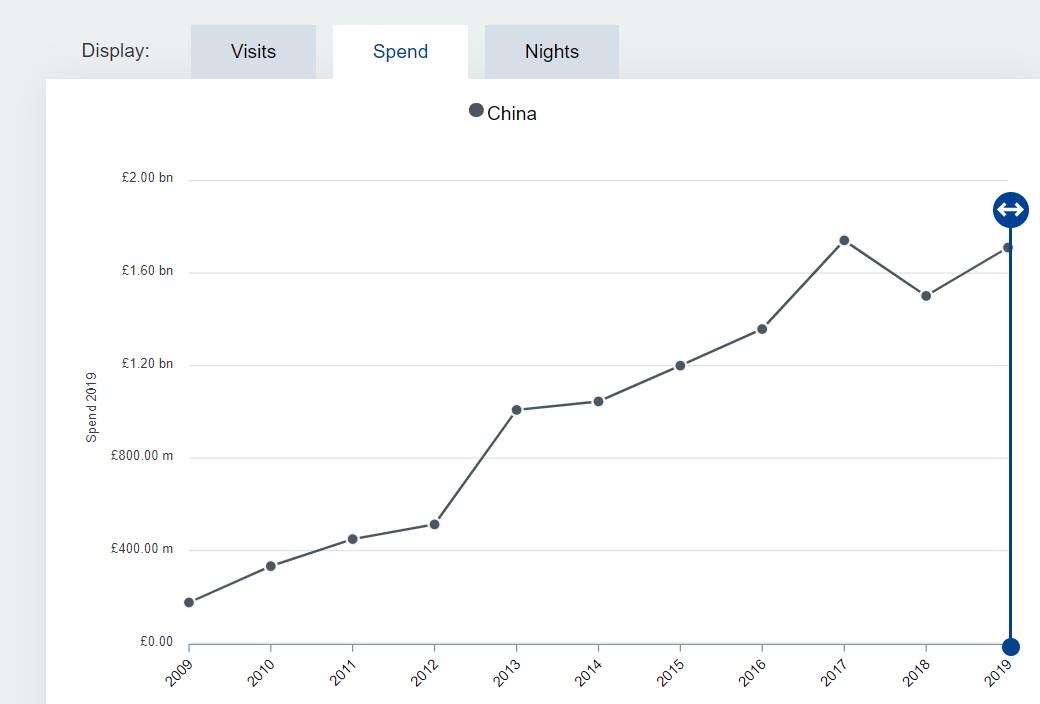
Task: Click the £2.00 bn y-axis label
Action: click(147, 178)
